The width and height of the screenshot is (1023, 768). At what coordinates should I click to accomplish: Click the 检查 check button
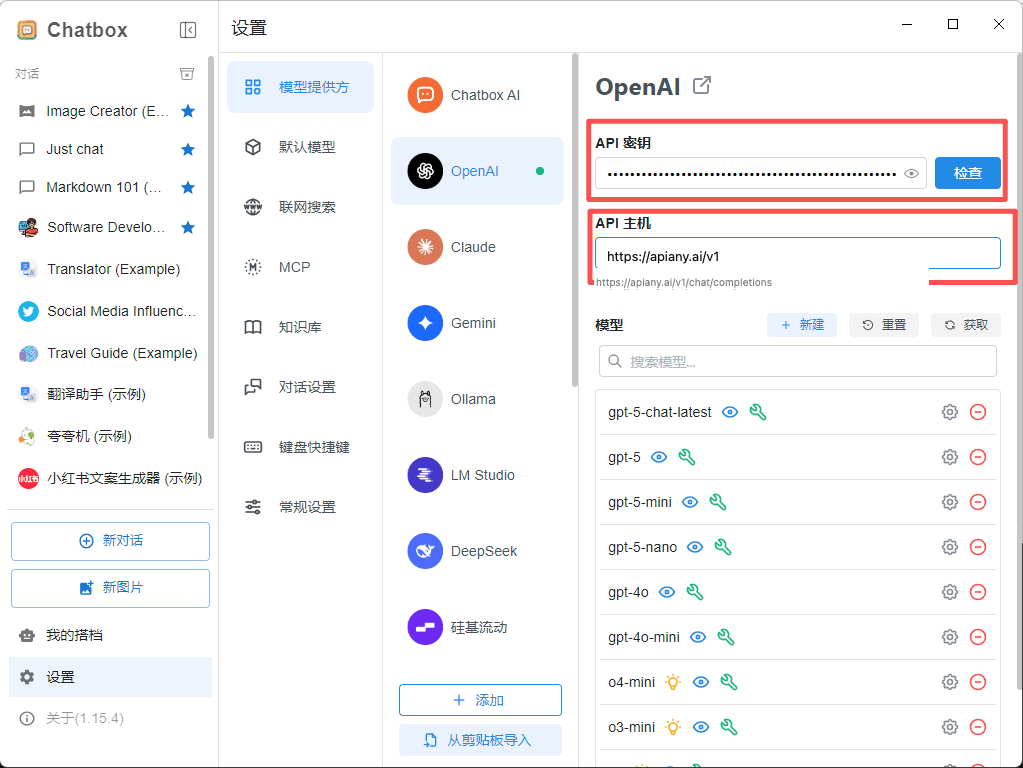(968, 173)
